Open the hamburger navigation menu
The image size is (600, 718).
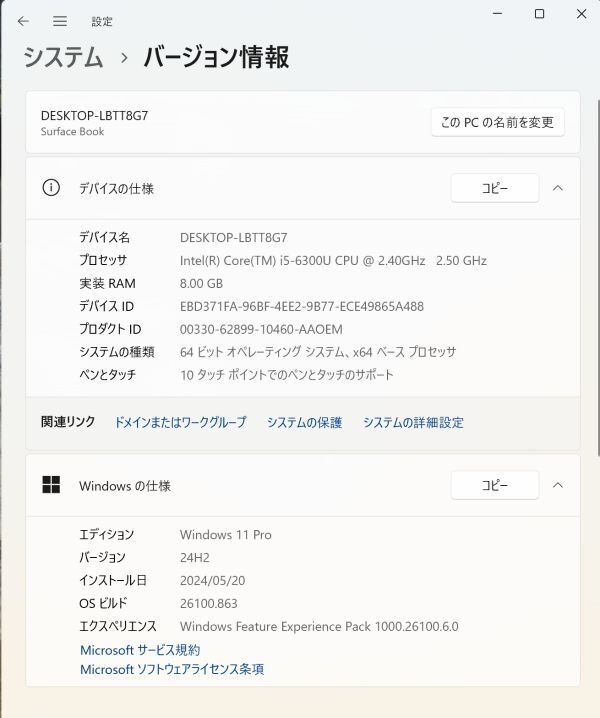click(60, 21)
